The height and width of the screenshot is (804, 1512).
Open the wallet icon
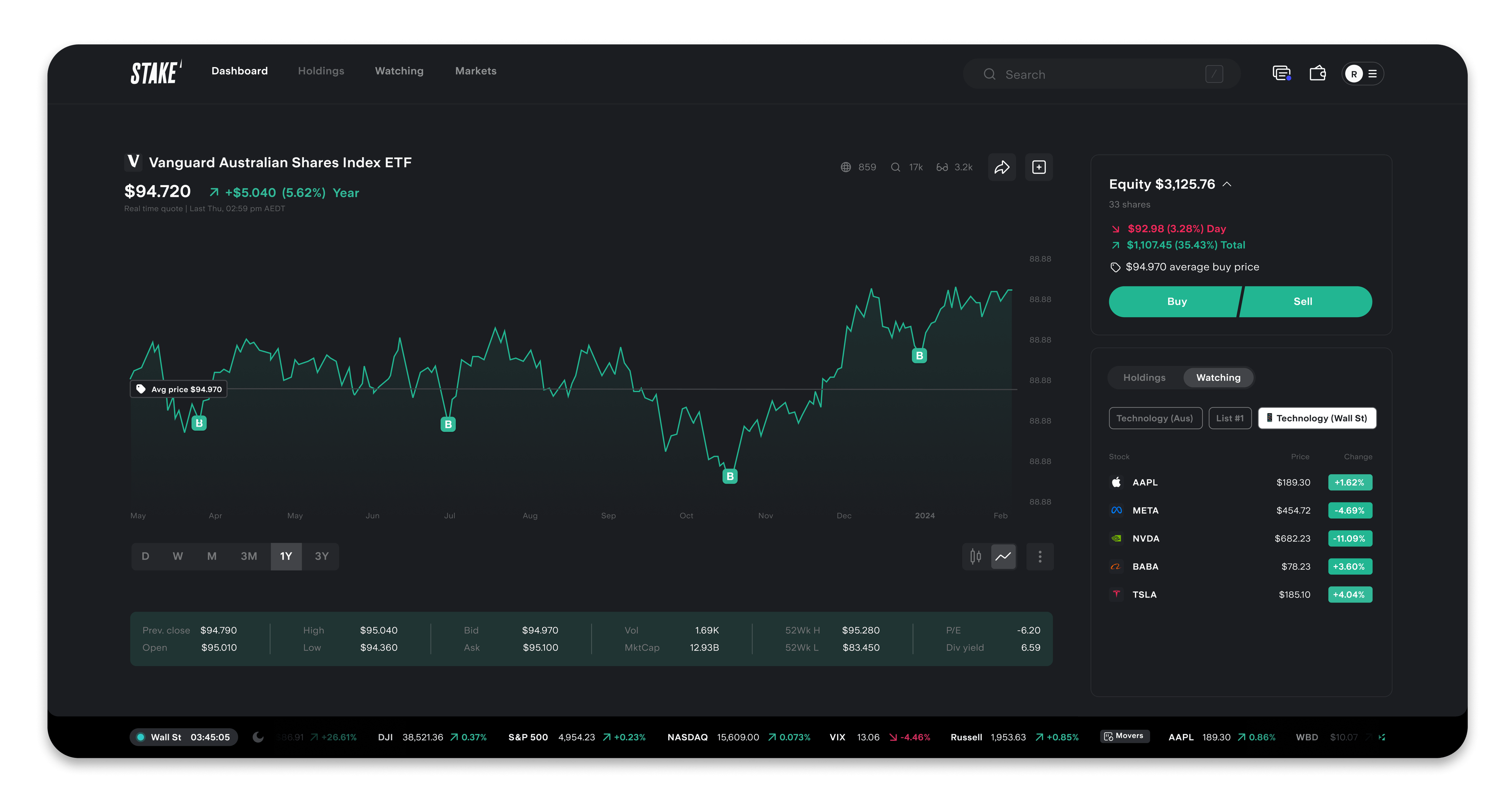(1318, 73)
